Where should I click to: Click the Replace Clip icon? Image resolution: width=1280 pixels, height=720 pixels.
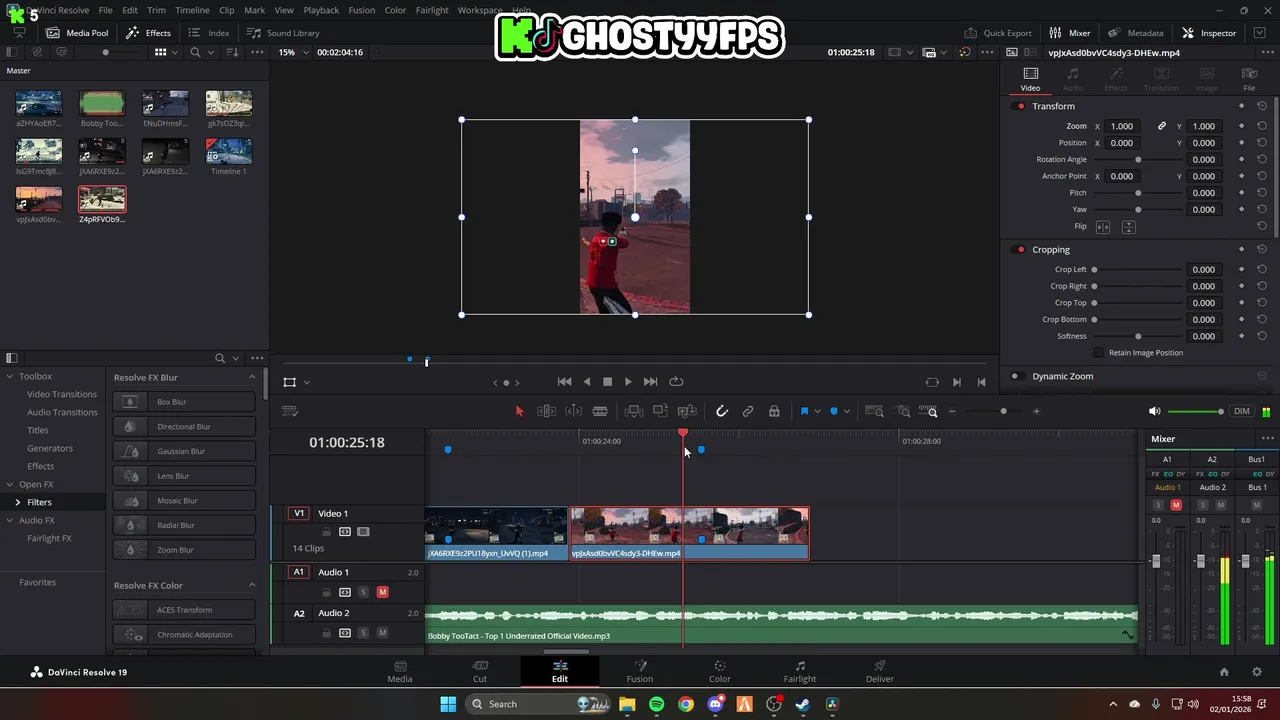687,411
